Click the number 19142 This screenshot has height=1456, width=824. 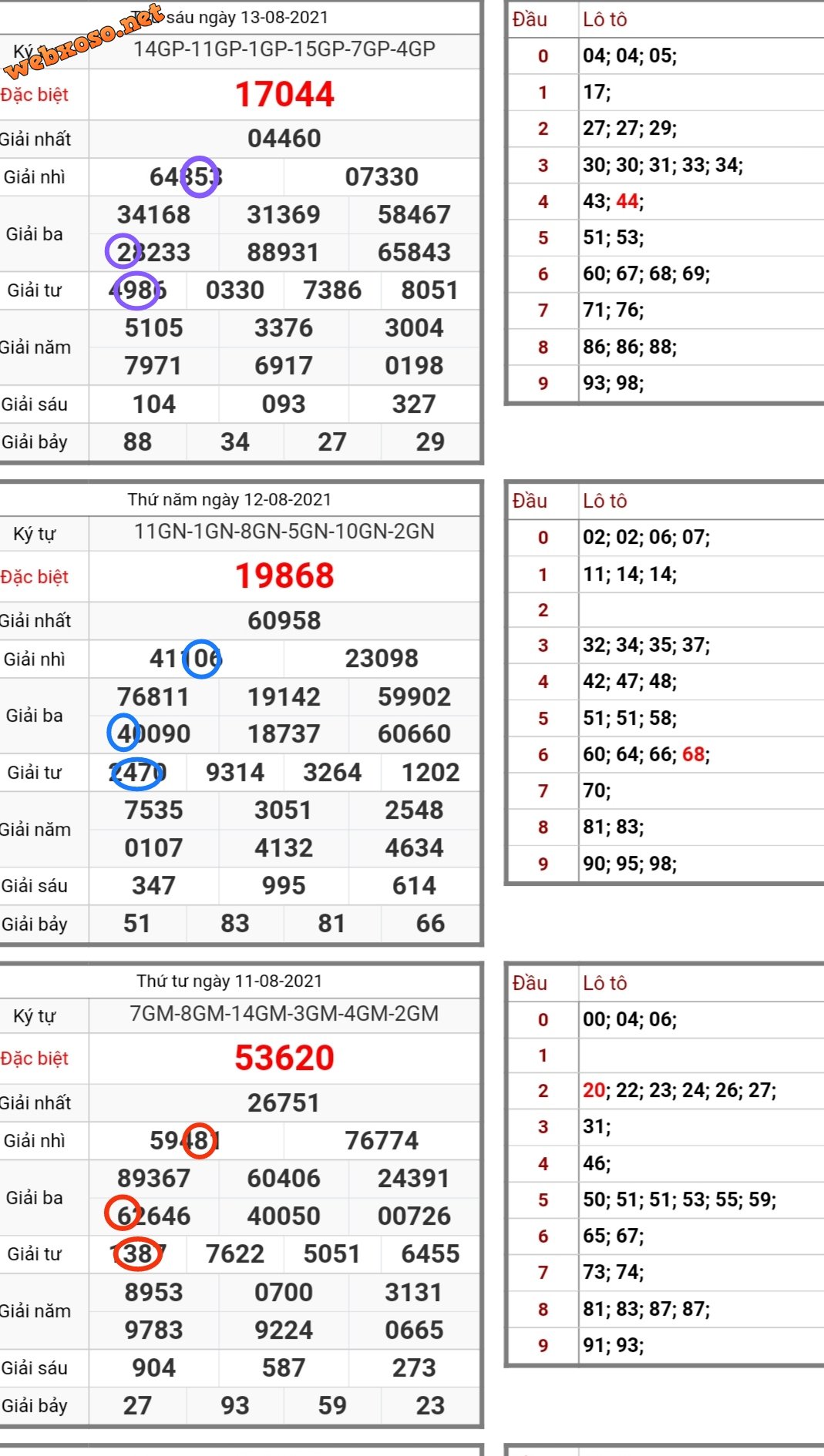click(x=284, y=697)
